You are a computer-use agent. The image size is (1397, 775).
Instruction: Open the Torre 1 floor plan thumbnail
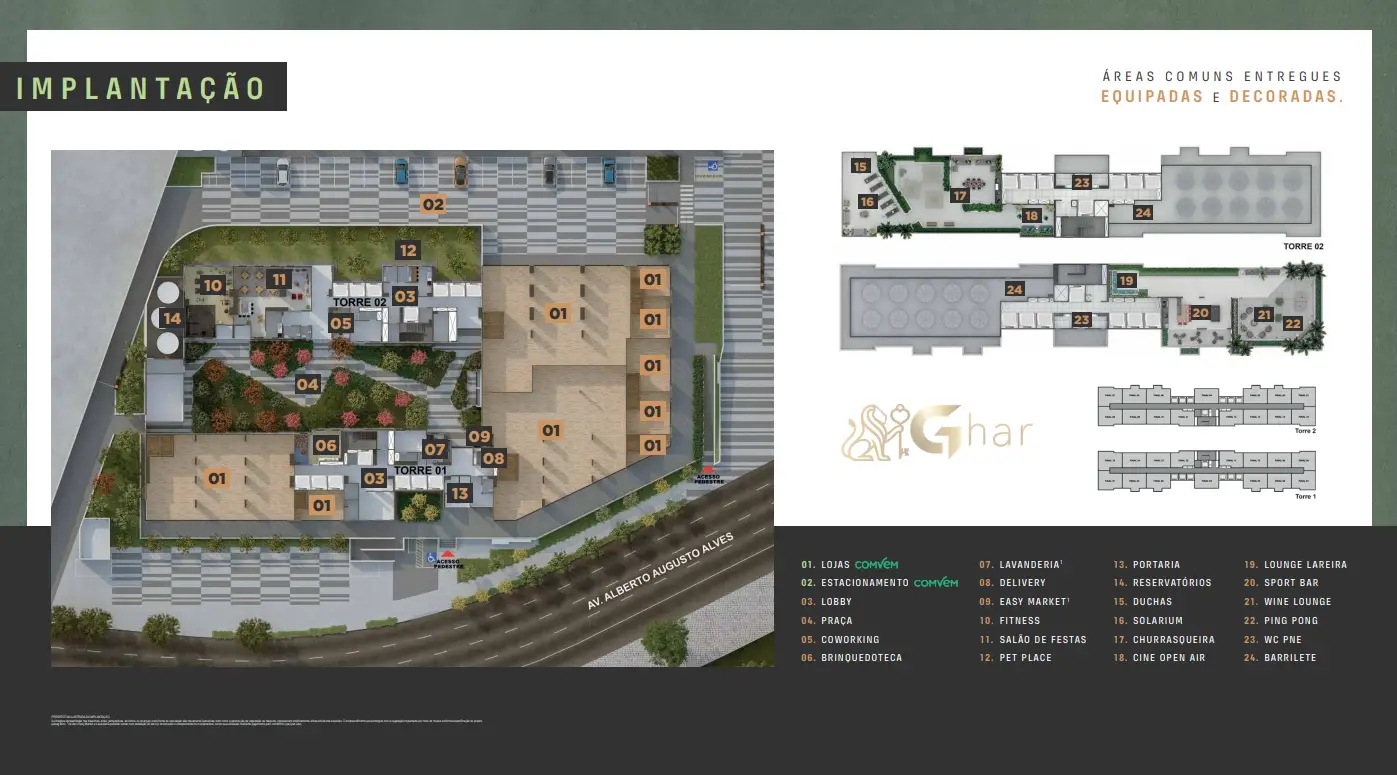point(1206,470)
